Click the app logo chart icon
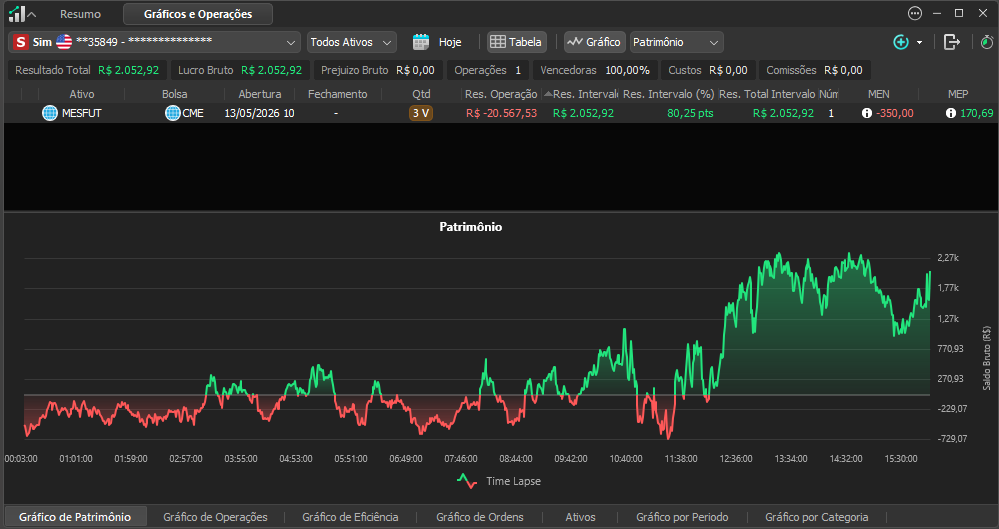This screenshot has width=999, height=529. pos(17,13)
